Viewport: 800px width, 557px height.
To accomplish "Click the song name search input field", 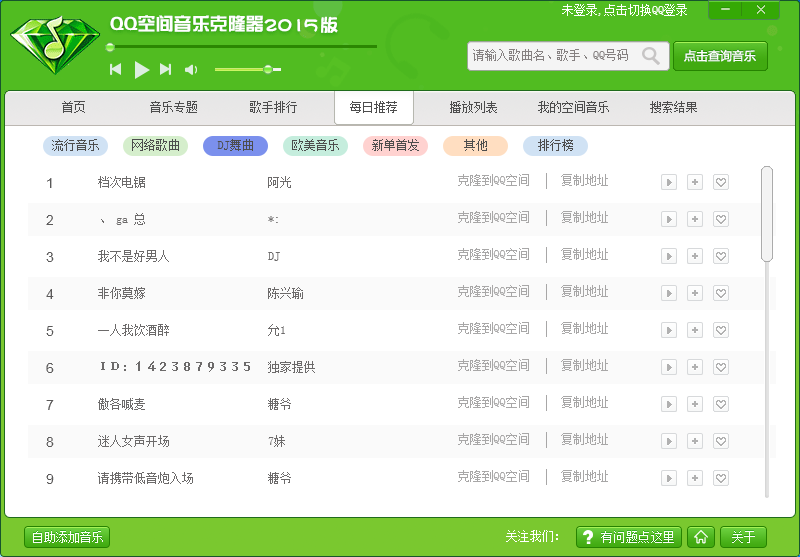I will click(x=552, y=56).
